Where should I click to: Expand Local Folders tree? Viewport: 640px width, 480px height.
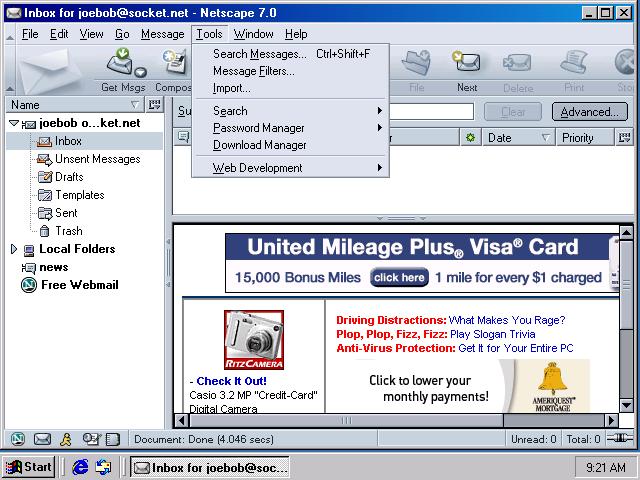[x=13, y=249]
